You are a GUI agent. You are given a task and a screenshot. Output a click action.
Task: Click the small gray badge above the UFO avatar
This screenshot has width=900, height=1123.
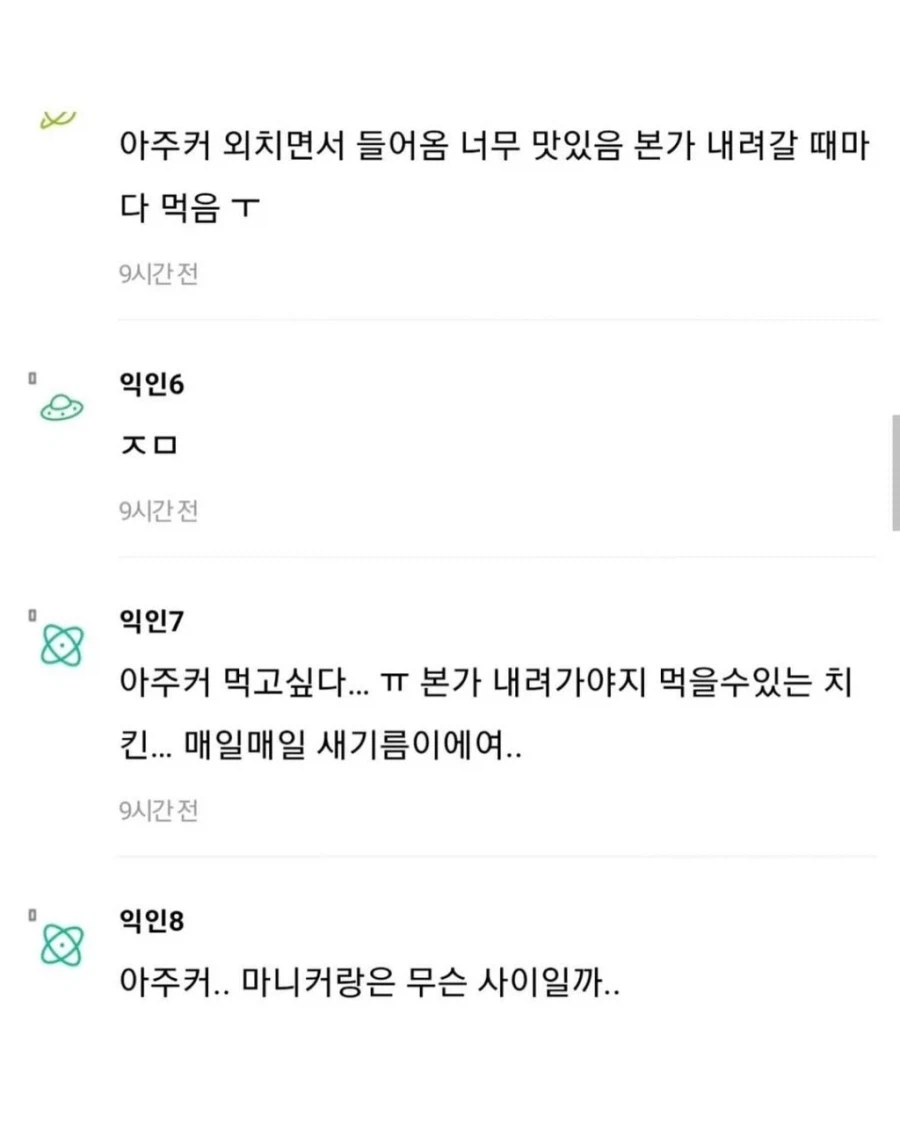pos(30,375)
